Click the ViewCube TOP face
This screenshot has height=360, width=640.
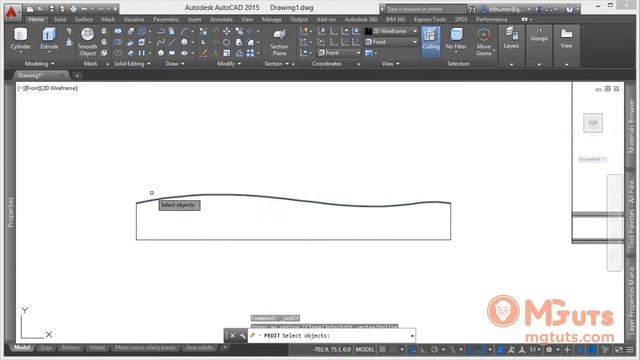coord(593,123)
